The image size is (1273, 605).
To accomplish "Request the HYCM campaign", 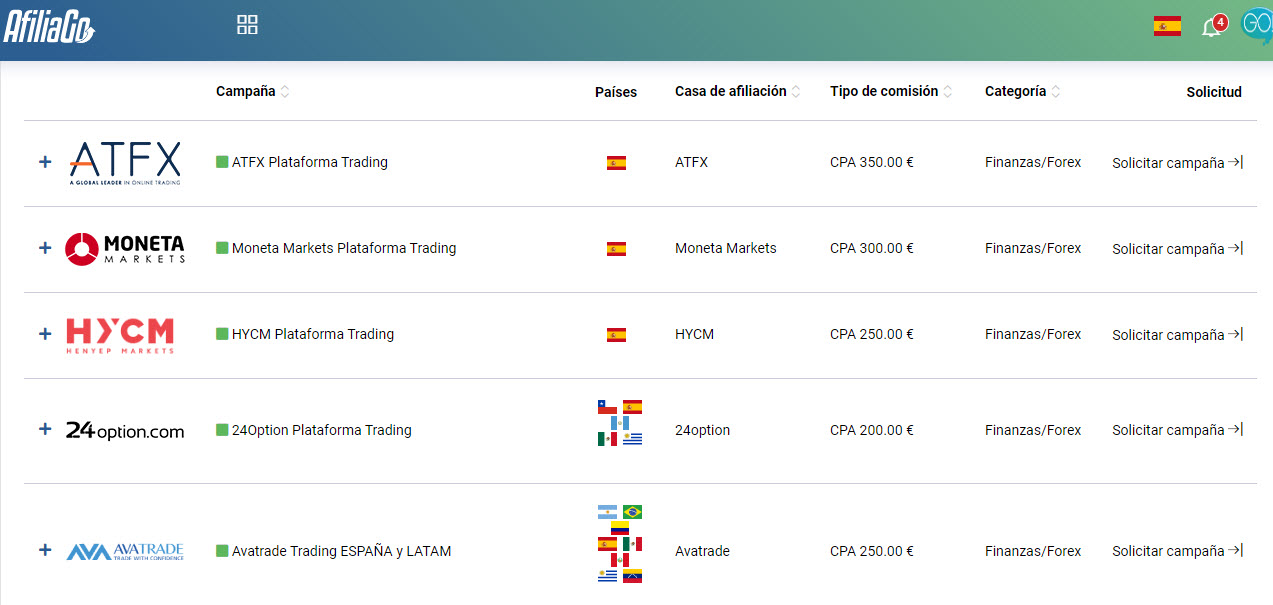I will pyautogui.click(x=1177, y=335).
